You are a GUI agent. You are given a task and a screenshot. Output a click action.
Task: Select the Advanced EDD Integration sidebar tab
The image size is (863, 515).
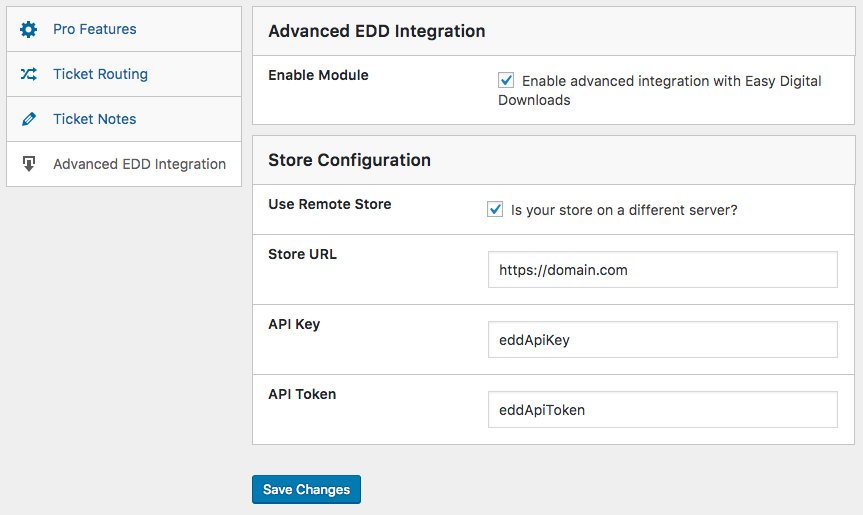[x=139, y=164]
